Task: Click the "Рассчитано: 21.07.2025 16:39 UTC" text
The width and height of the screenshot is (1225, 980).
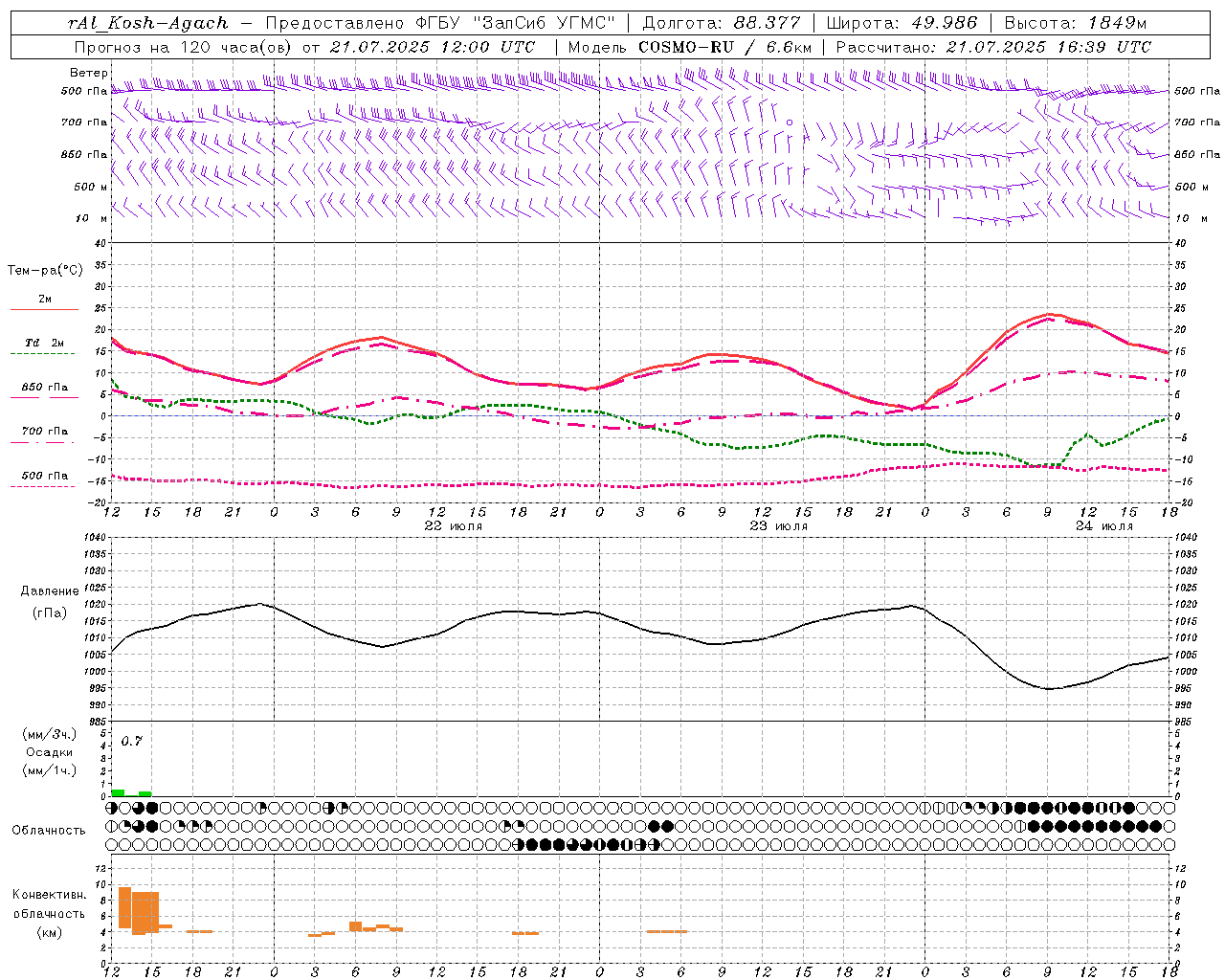Action: 993,47
